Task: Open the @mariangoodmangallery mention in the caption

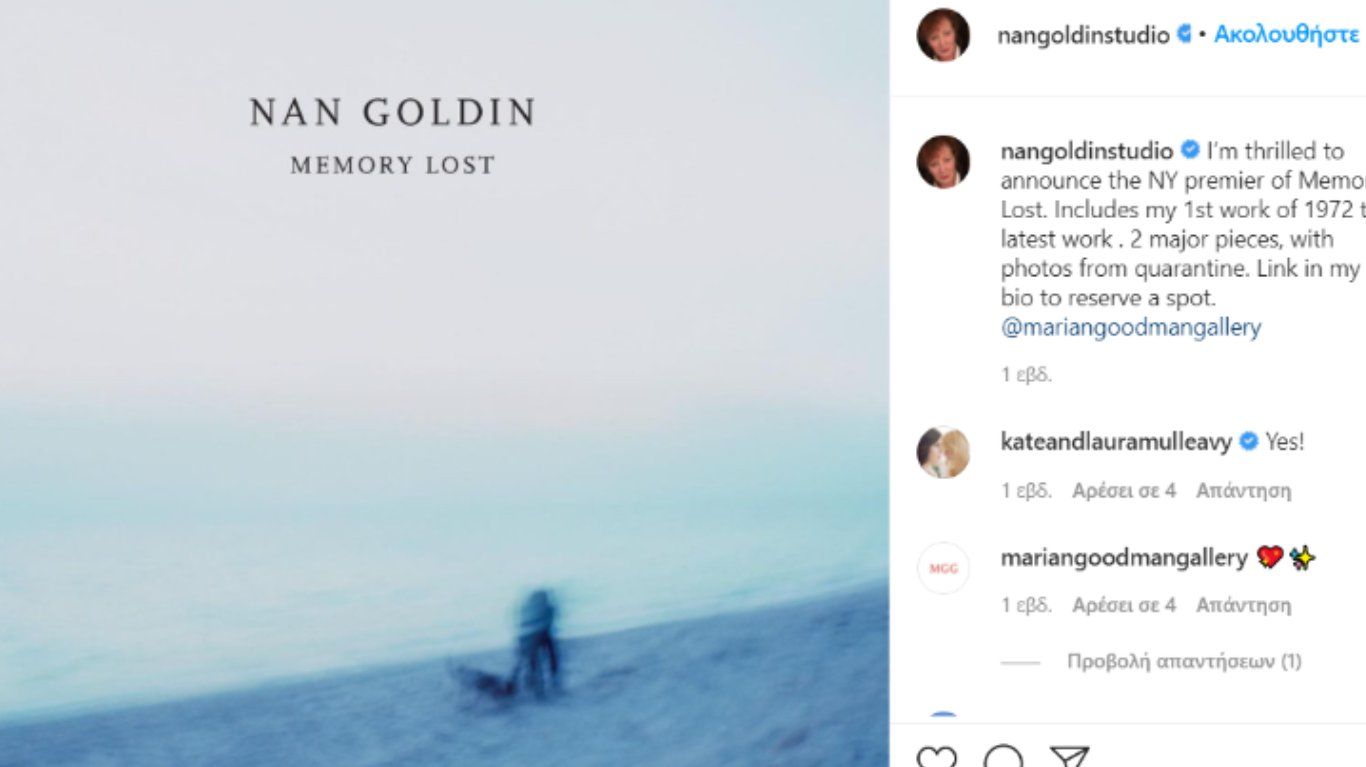Action: [x=1131, y=327]
